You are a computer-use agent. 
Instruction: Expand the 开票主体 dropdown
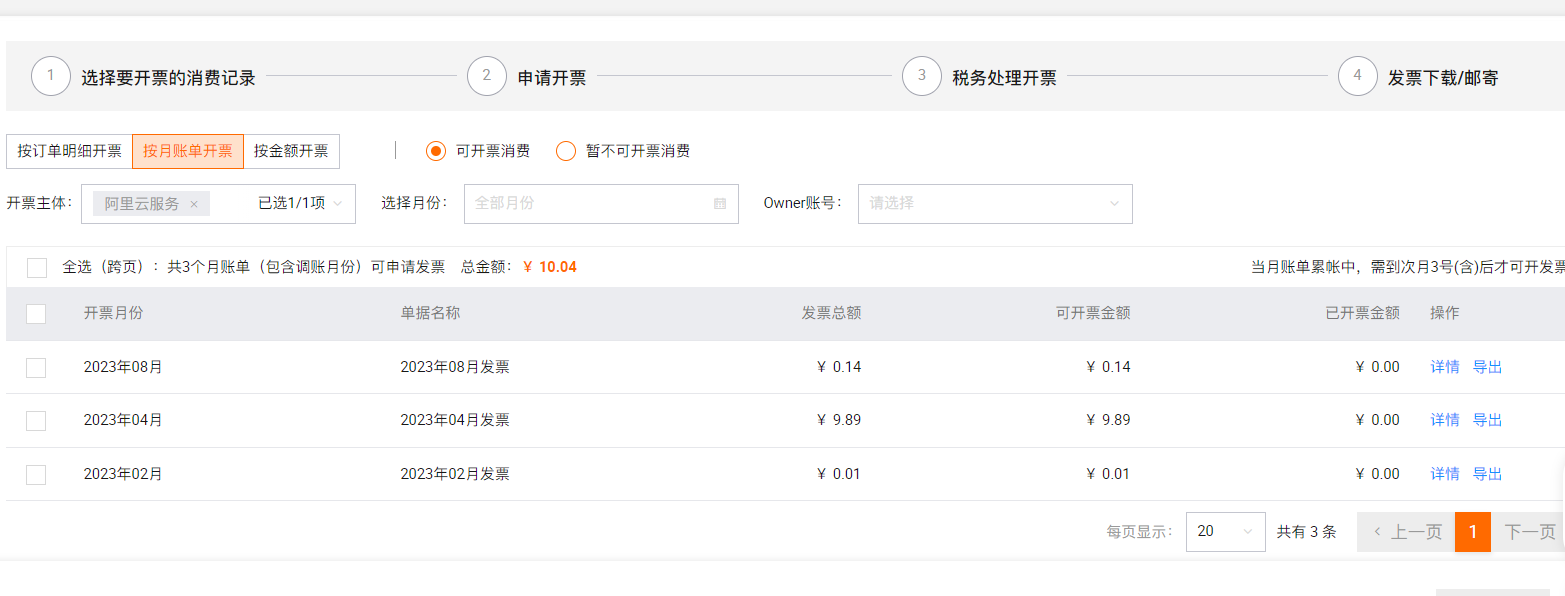point(338,204)
